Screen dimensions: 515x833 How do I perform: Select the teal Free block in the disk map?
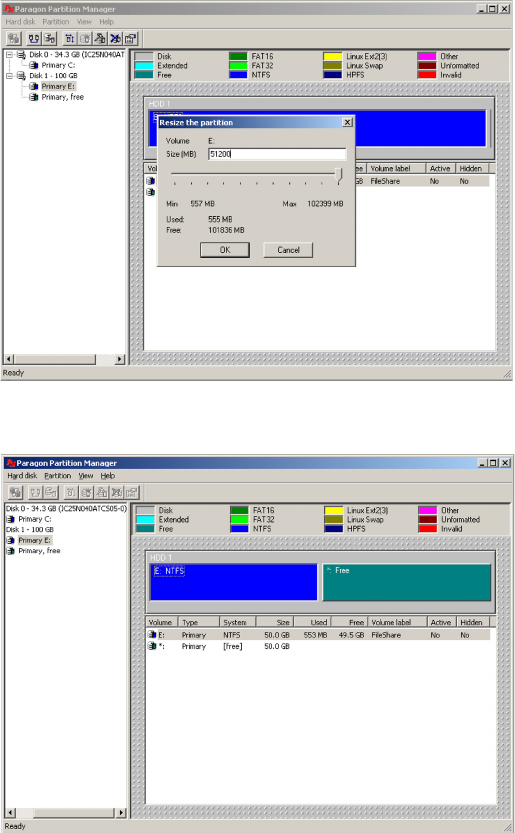click(407, 582)
